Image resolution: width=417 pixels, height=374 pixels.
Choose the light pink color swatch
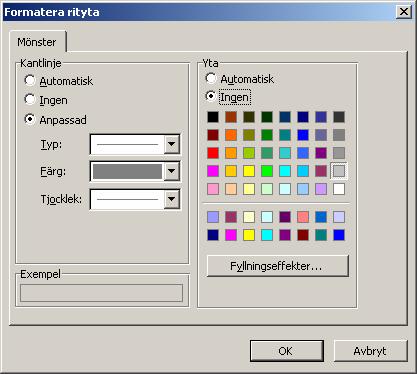click(213, 189)
